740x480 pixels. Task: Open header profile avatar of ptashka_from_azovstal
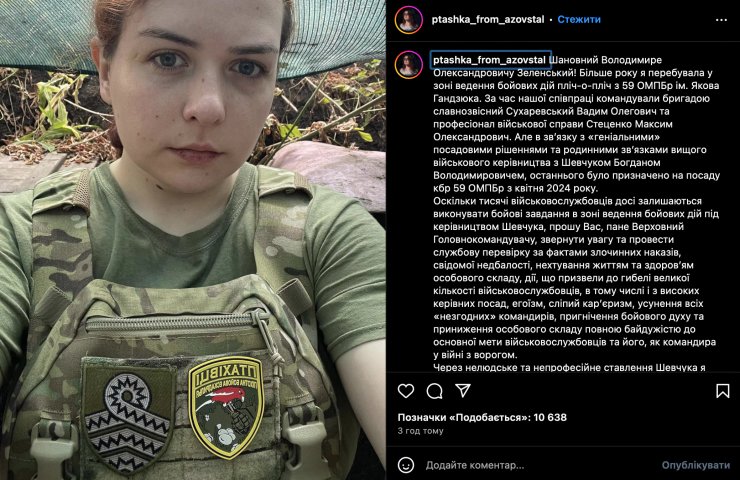coord(409,20)
